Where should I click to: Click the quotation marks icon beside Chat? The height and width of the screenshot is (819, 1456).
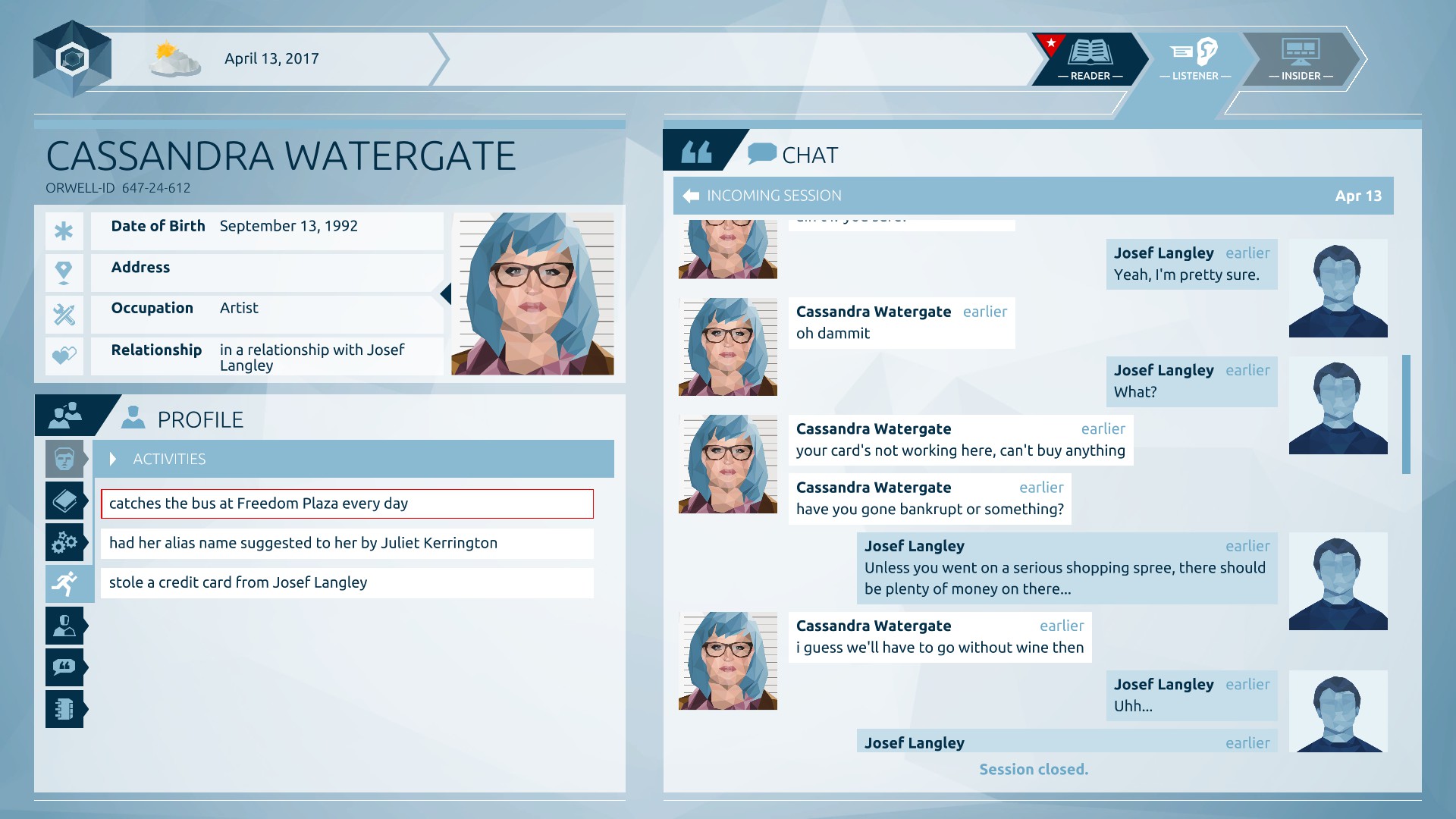(696, 151)
